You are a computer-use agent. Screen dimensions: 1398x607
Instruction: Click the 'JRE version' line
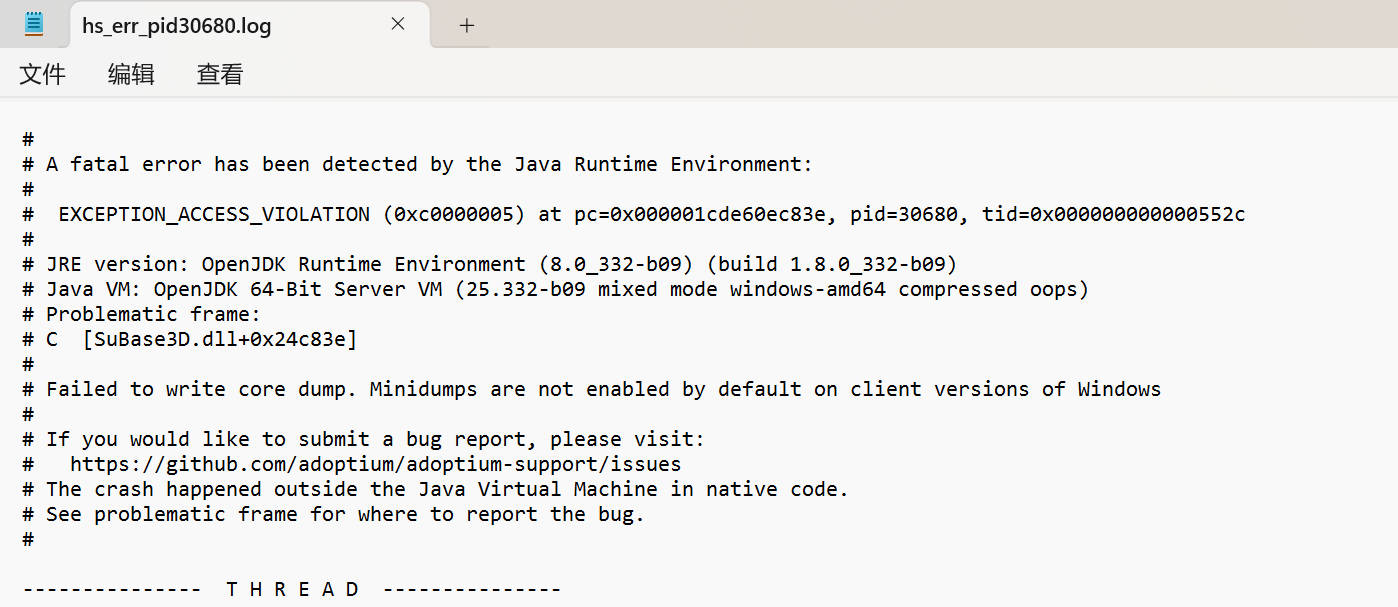(490, 264)
